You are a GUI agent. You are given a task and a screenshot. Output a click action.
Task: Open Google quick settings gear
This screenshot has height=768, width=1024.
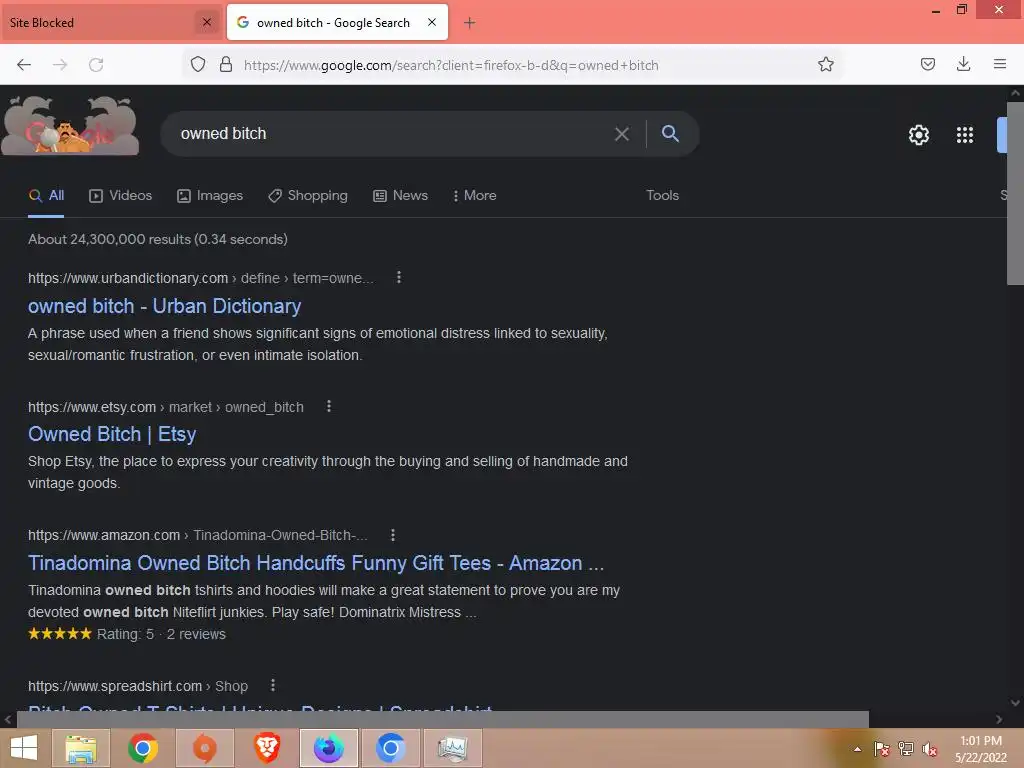click(x=919, y=135)
